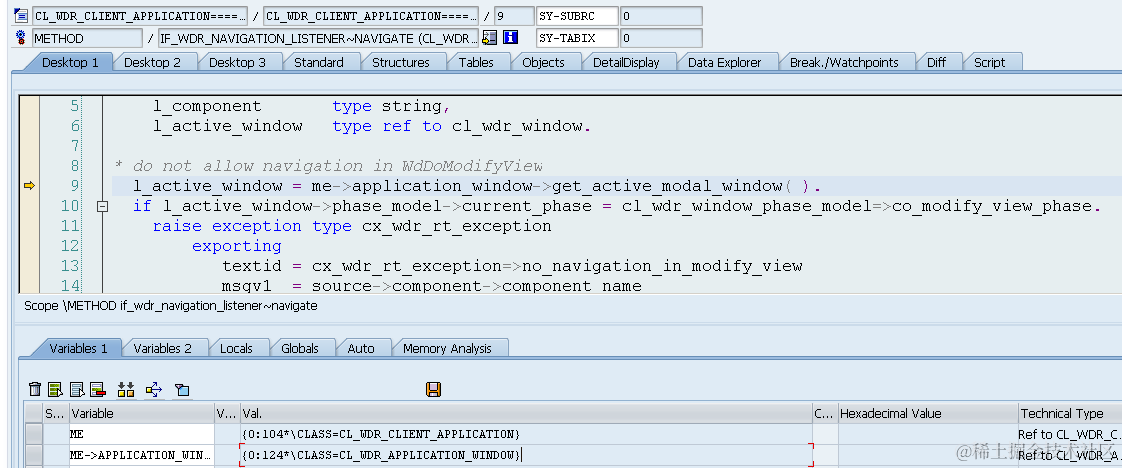This screenshot has width=1122, height=468.
Task: Click the yellow boxes with arrows icon
Action: point(126,389)
